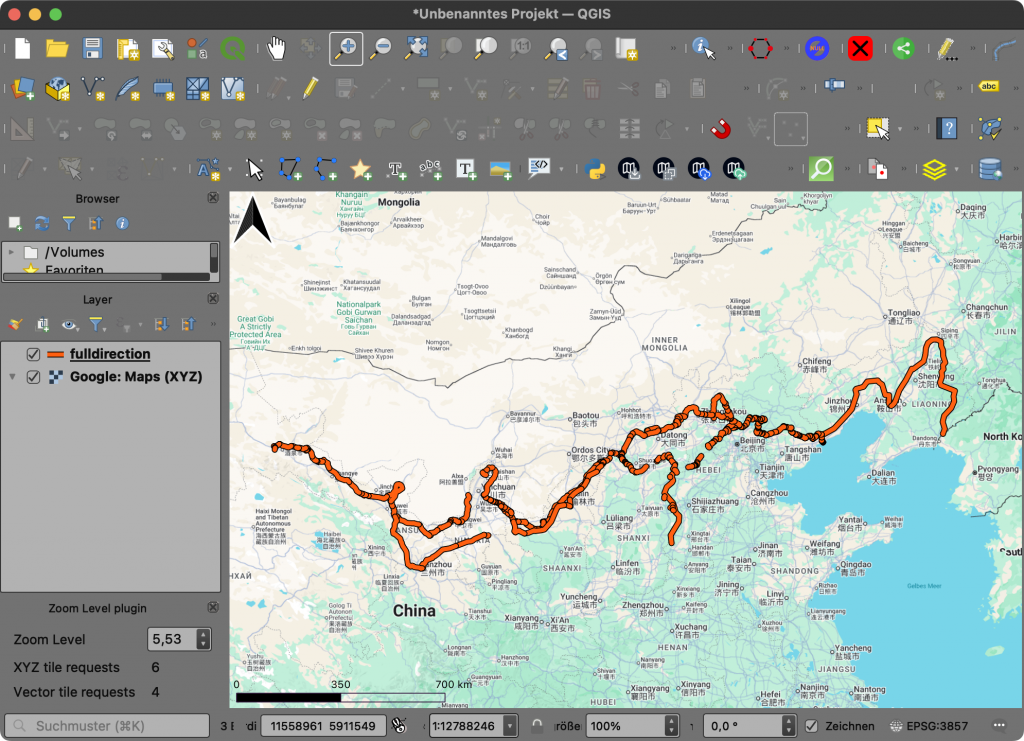Toggle visibility of Google: Maps layer
Screen dimensions: 1024x741
point(33,377)
